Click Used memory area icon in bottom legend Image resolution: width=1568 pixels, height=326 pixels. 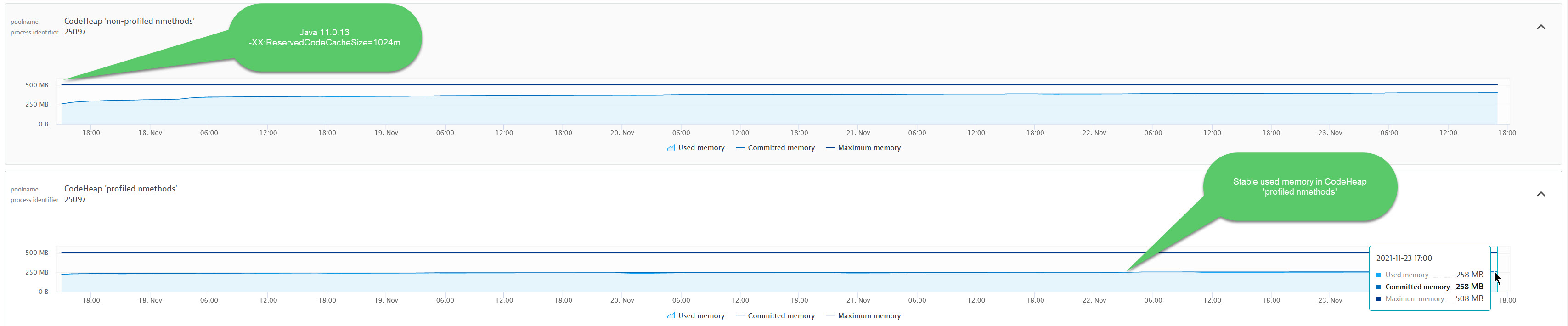click(x=671, y=315)
